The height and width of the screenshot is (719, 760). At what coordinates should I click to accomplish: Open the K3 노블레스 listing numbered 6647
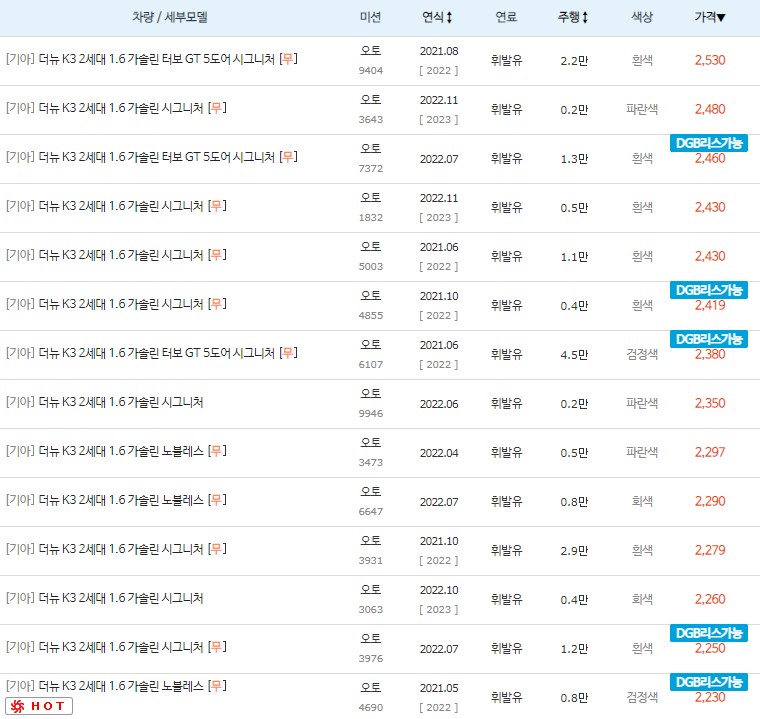pos(116,500)
